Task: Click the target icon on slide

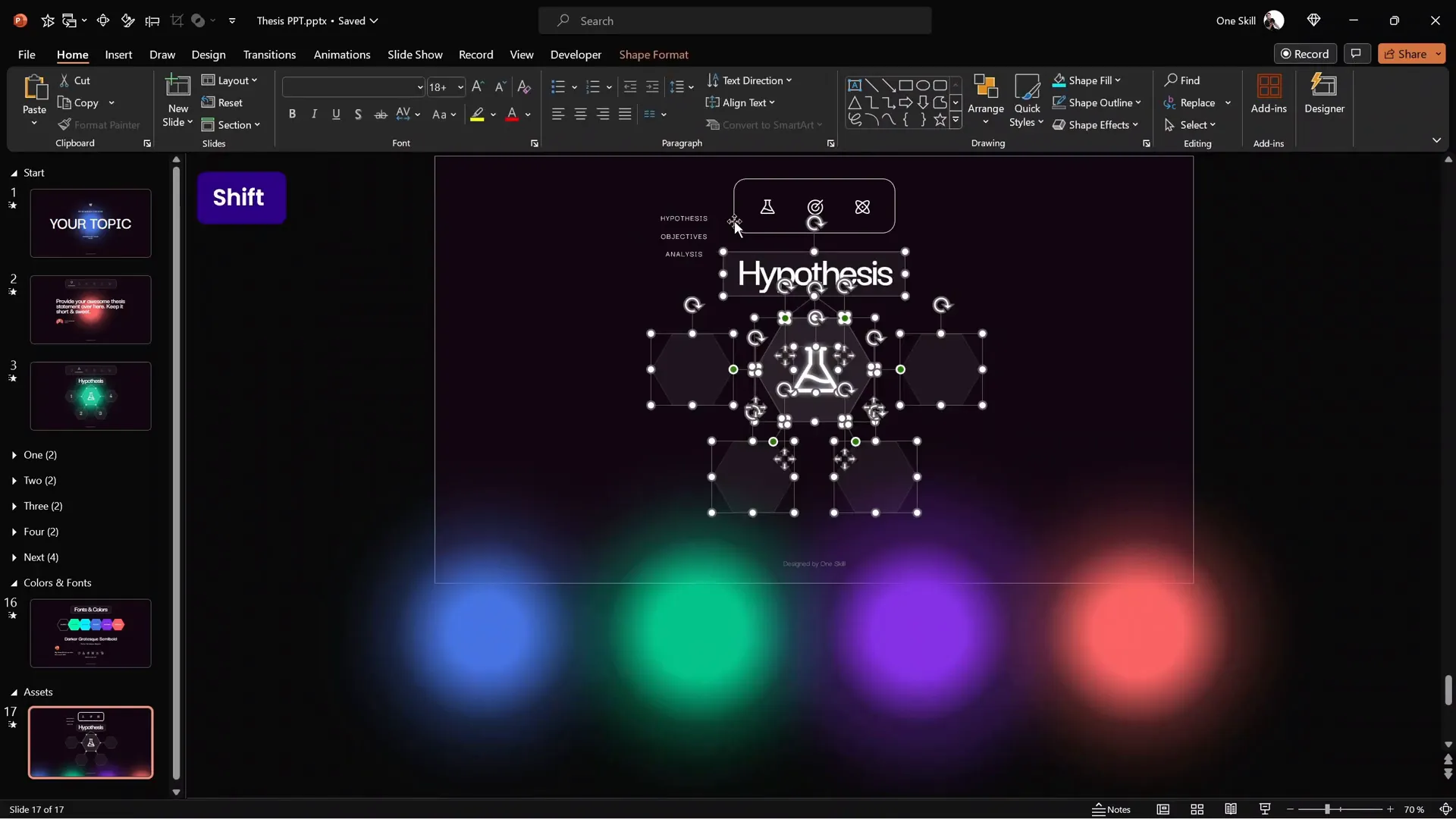Action: pyautogui.click(x=815, y=207)
